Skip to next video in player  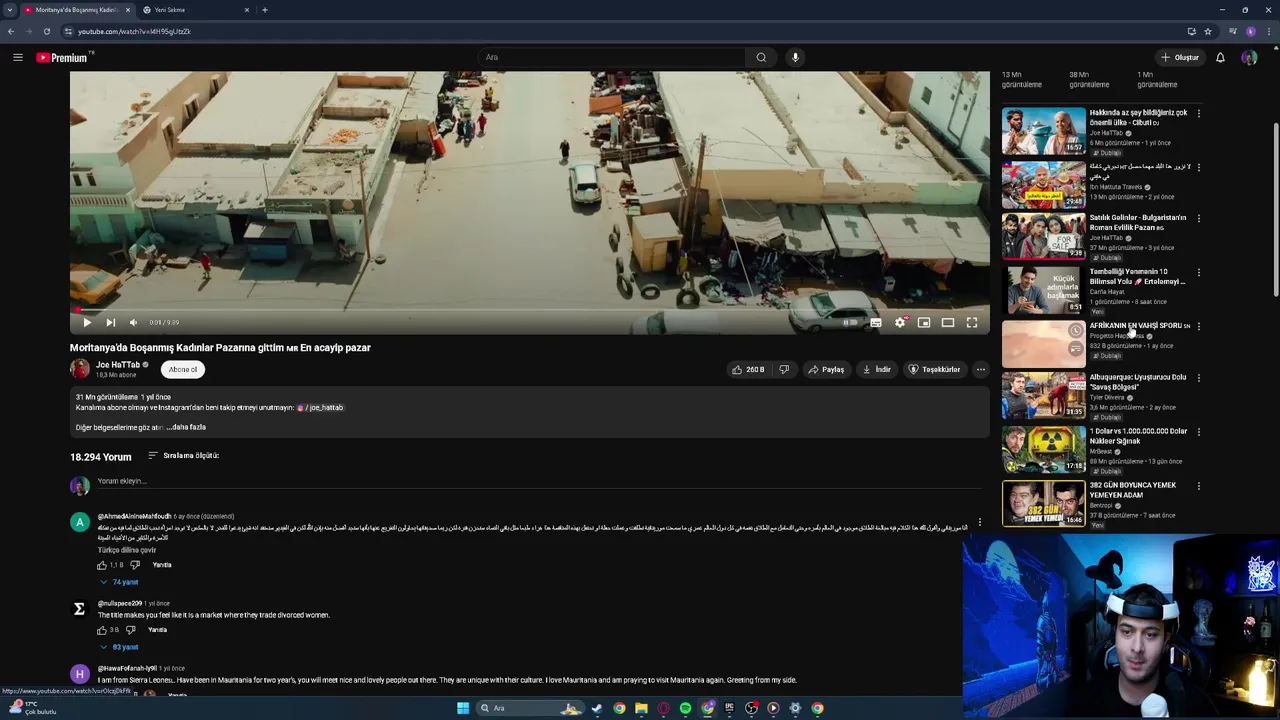110,322
